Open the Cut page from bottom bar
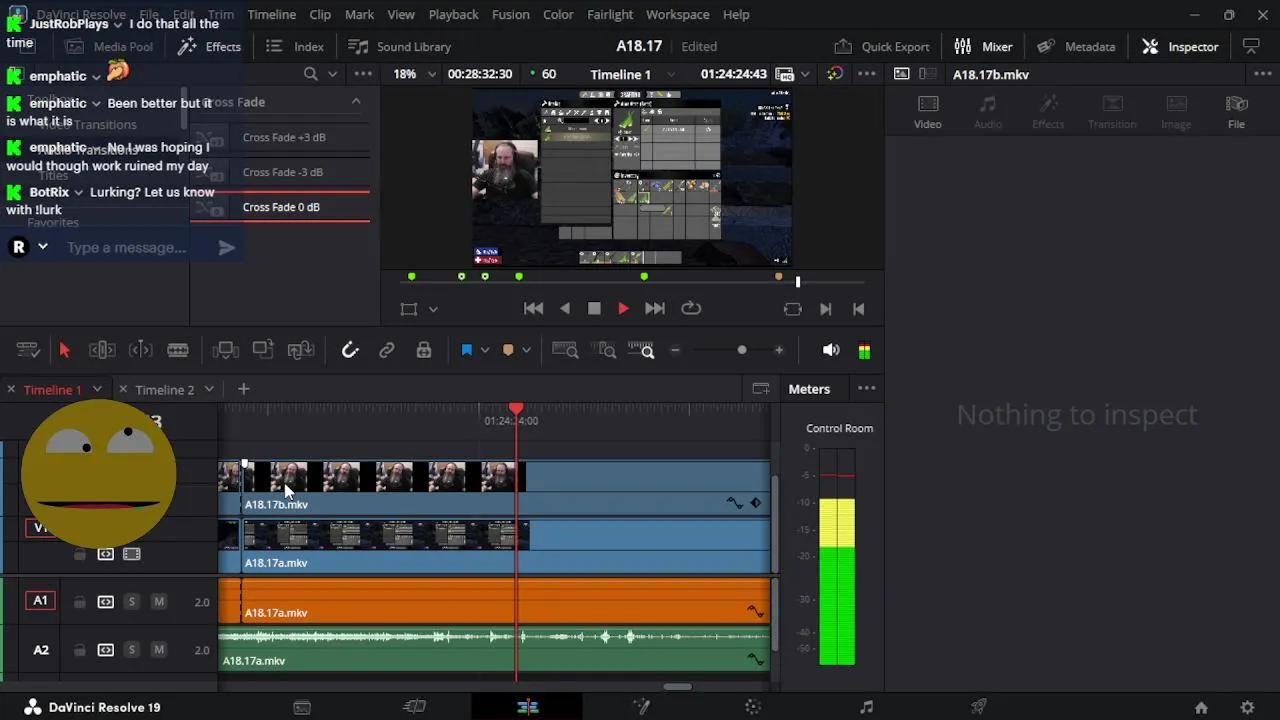 coord(414,707)
